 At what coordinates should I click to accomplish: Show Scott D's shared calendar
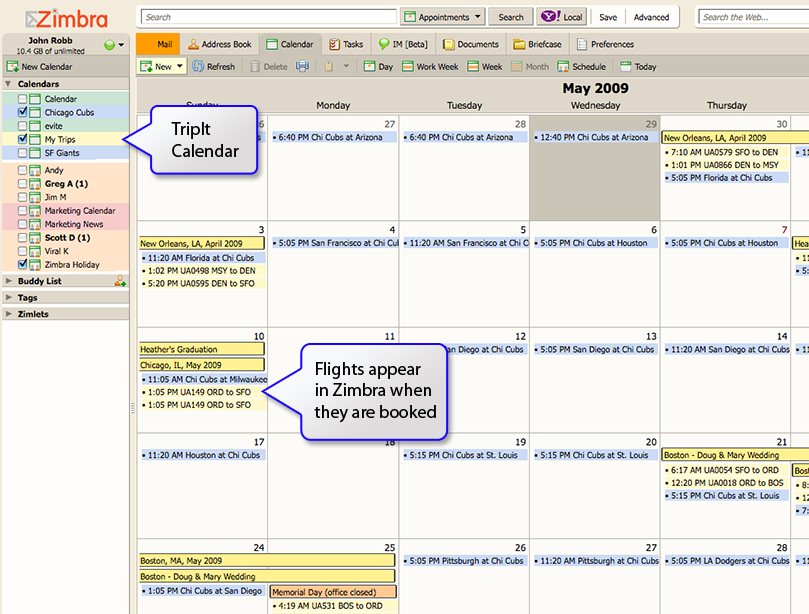(x=22, y=238)
